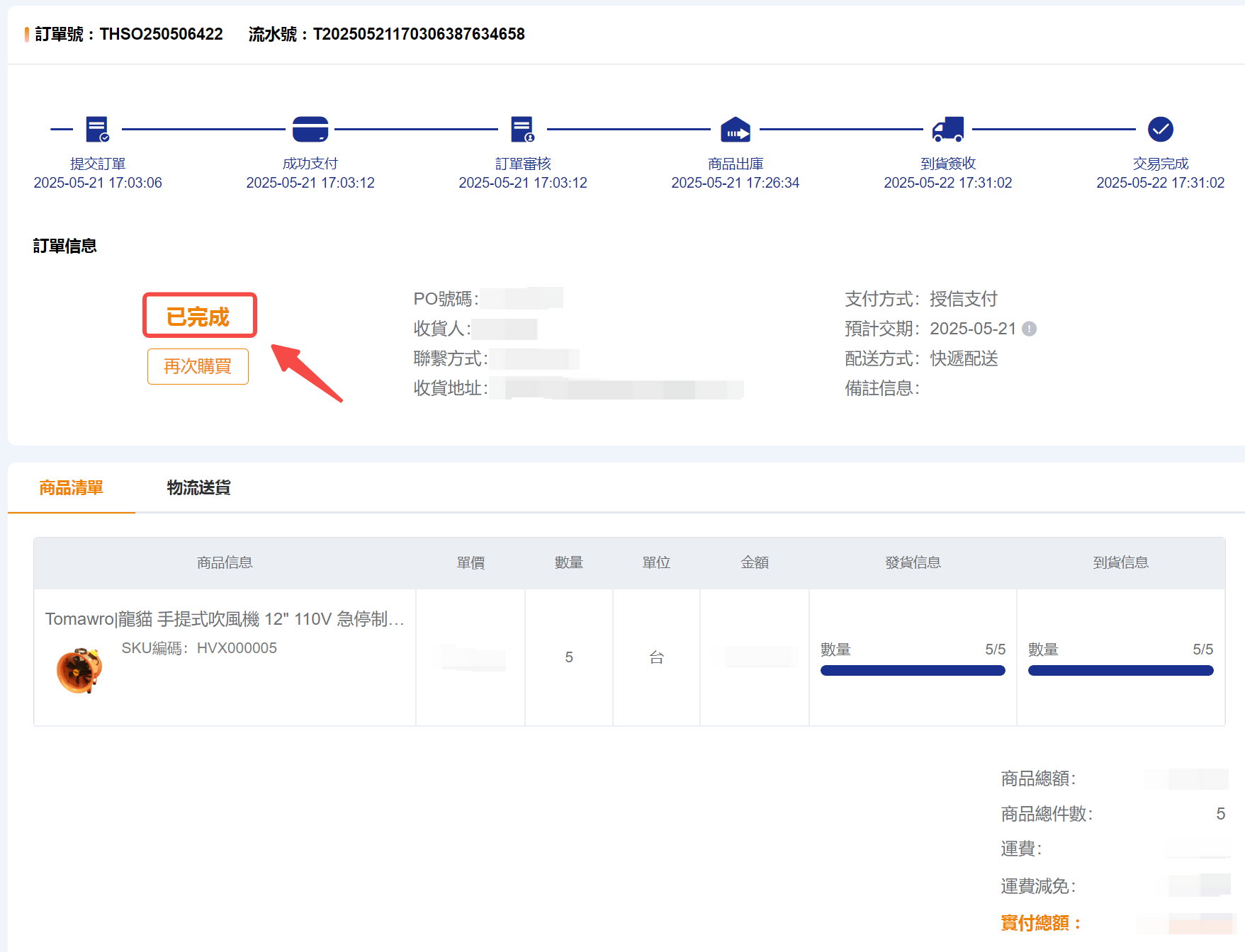
Task: Click the 交易完成 checkmark icon
Action: 1160,130
